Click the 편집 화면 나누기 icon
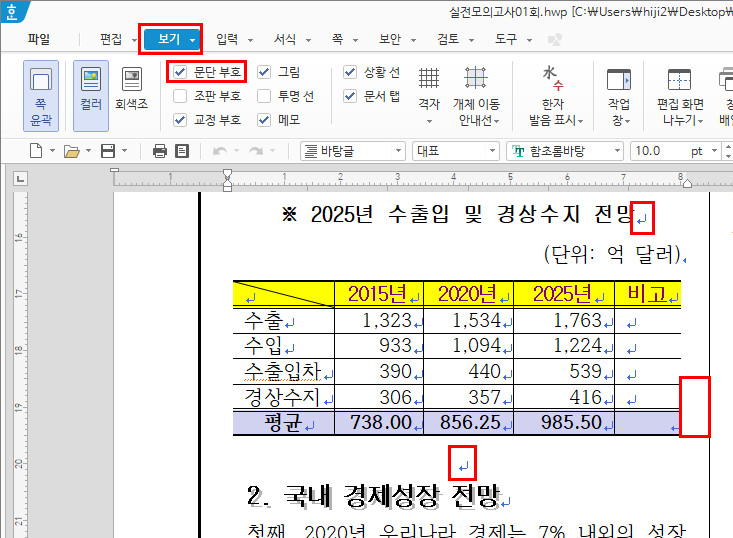 679,79
